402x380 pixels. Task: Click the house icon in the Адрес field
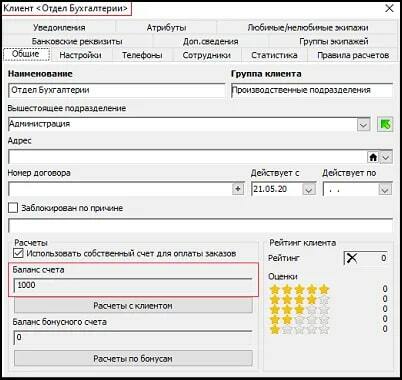373,157
